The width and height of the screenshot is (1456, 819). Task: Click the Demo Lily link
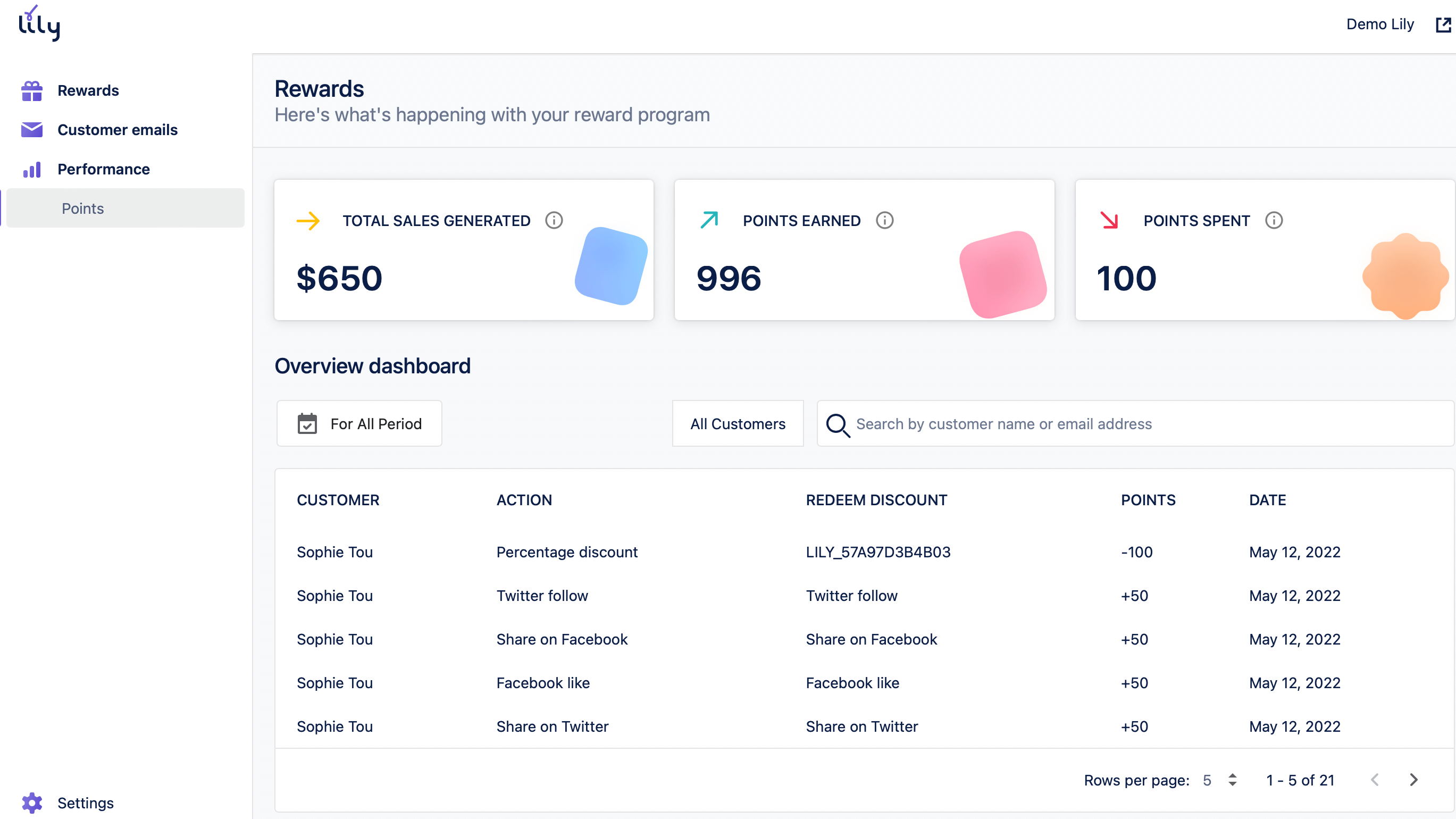[1380, 24]
